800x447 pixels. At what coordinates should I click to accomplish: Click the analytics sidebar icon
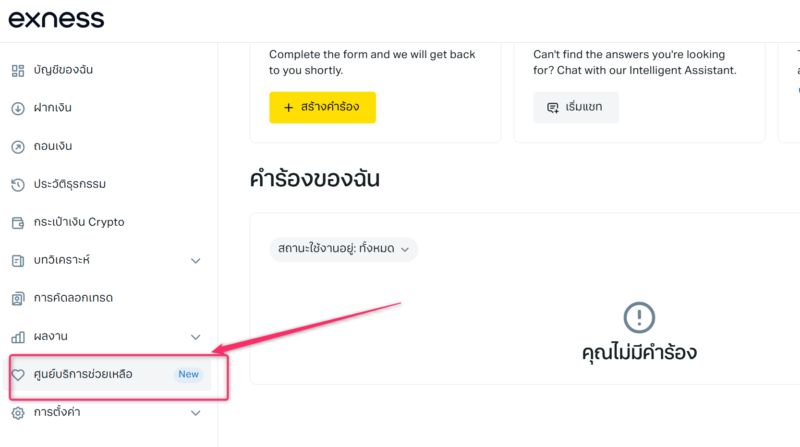click(x=17, y=260)
